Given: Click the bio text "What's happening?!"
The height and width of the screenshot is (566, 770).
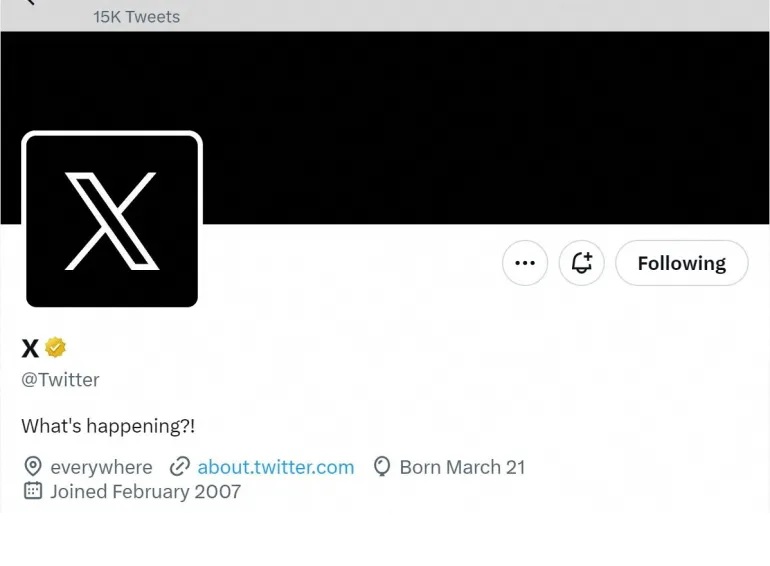Looking at the screenshot, I should tap(108, 426).
